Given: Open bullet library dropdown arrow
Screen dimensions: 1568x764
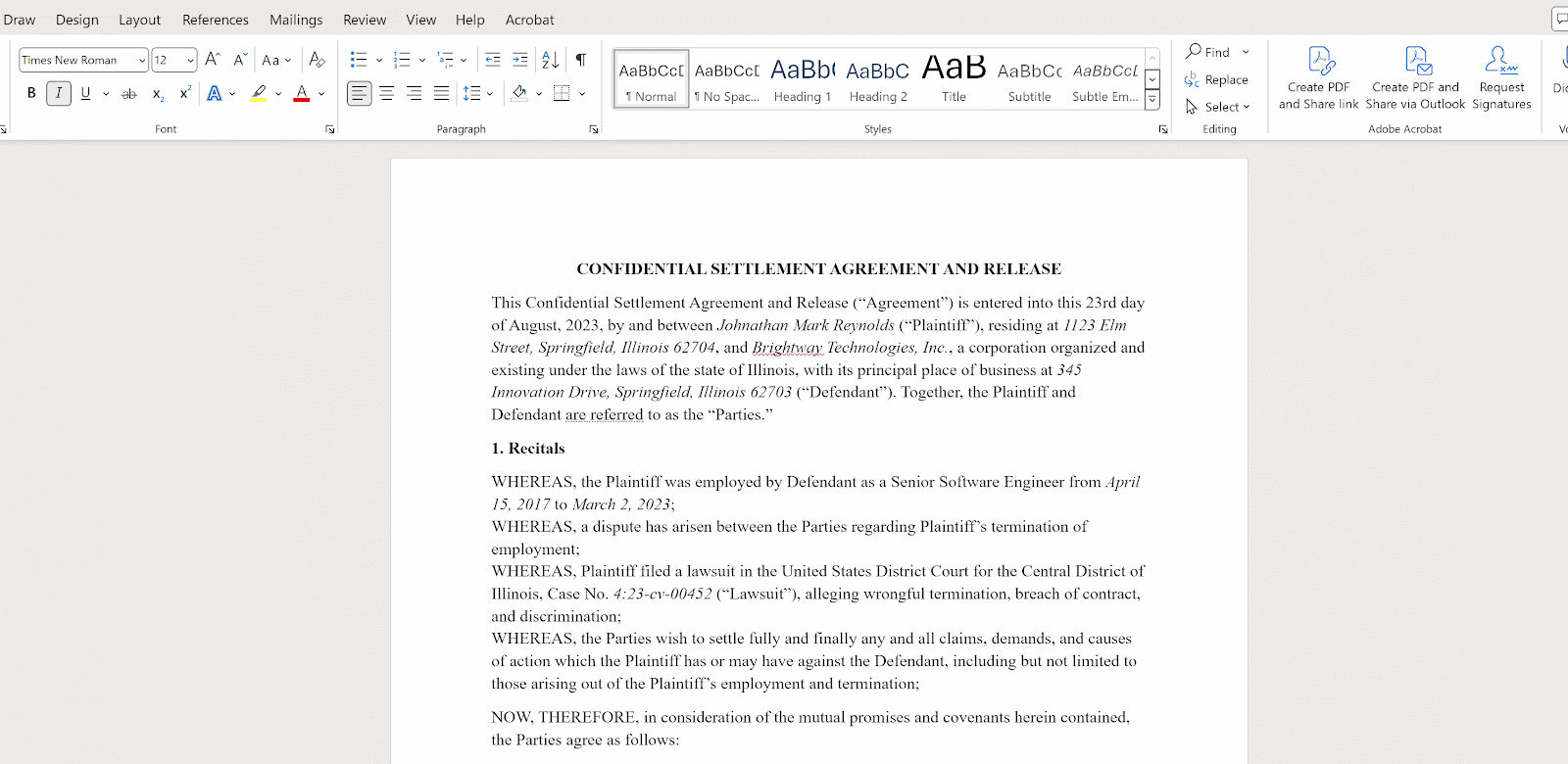Looking at the screenshot, I should [379, 60].
